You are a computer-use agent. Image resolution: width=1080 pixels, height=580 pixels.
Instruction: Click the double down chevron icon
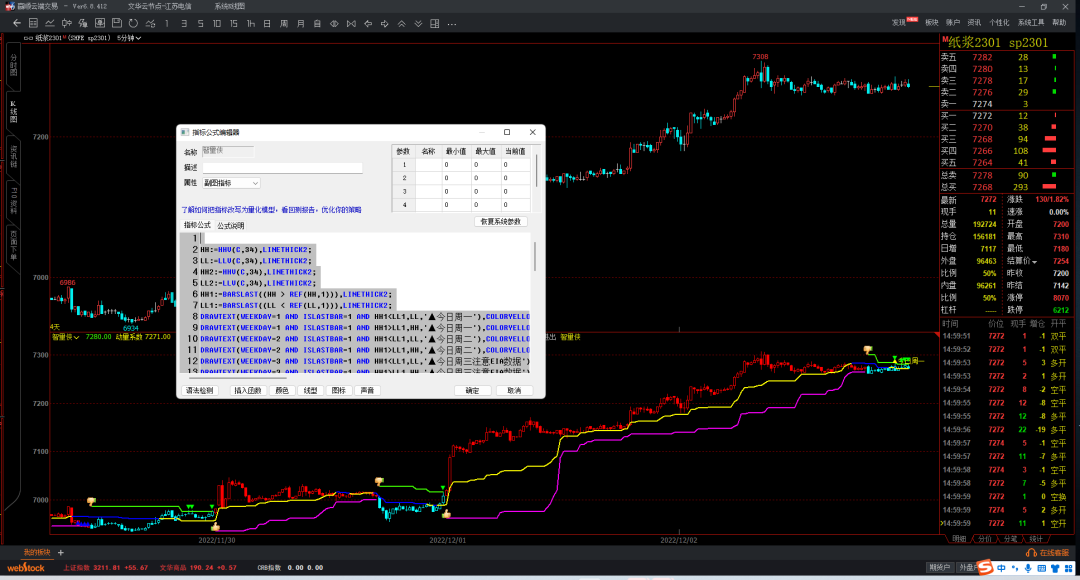coord(418,23)
